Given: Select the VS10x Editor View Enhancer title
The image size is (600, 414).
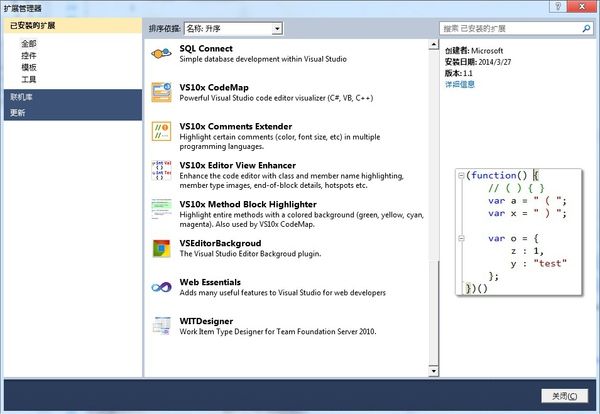Looking at the screenshot, I should (x=238, y=165).
